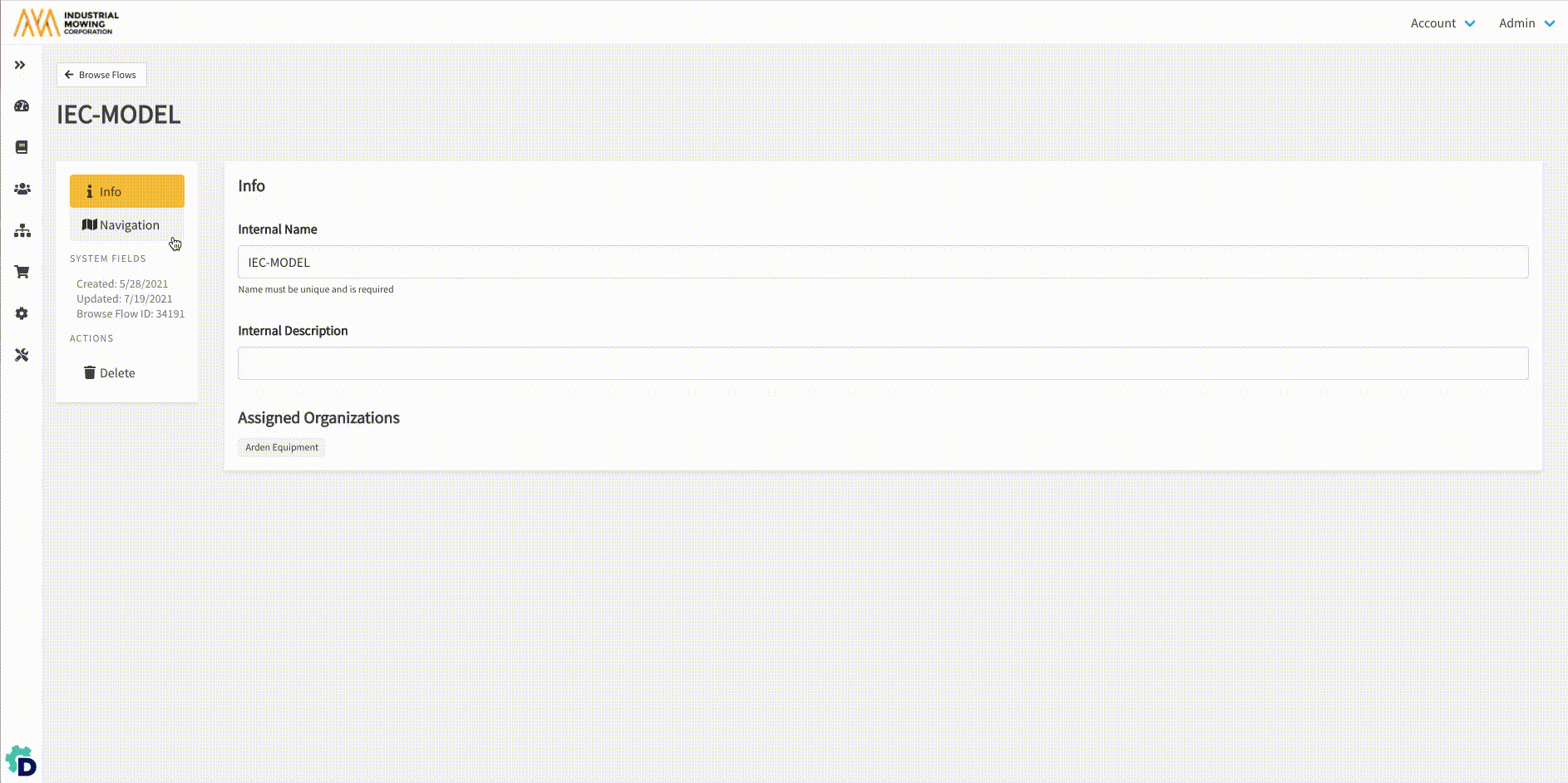Open the users group icon in sidebar

coord(22,189)
